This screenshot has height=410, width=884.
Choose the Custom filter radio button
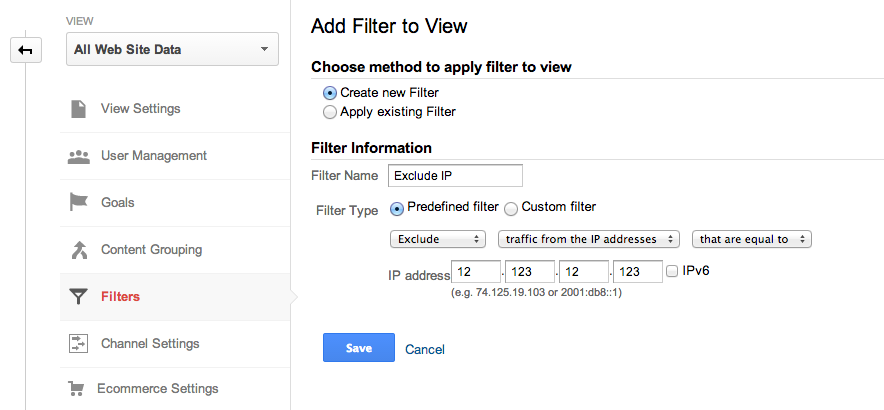pos(511,208)
